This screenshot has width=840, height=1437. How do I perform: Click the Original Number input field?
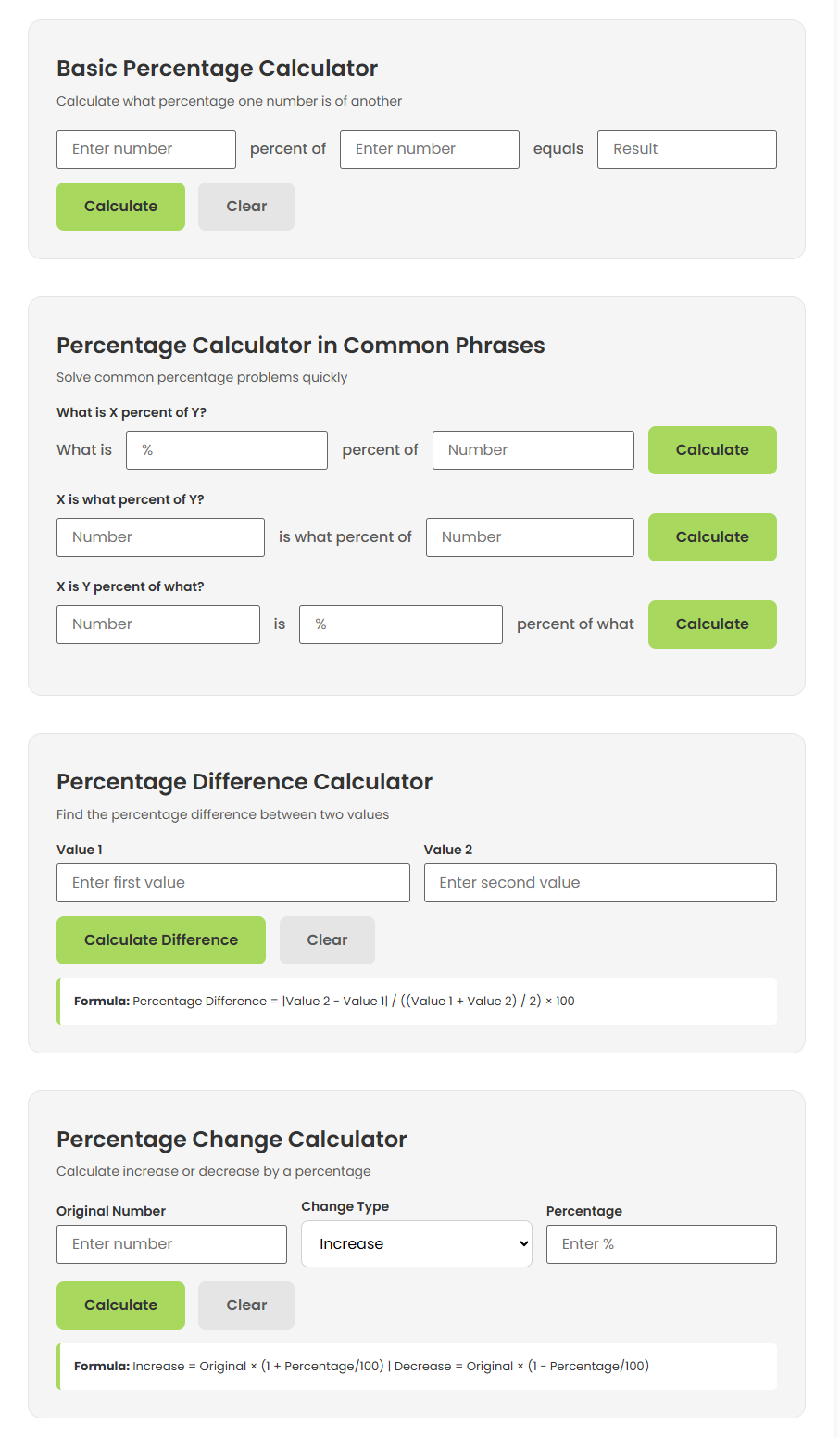pyautogui.click(x=171, y=1243)
